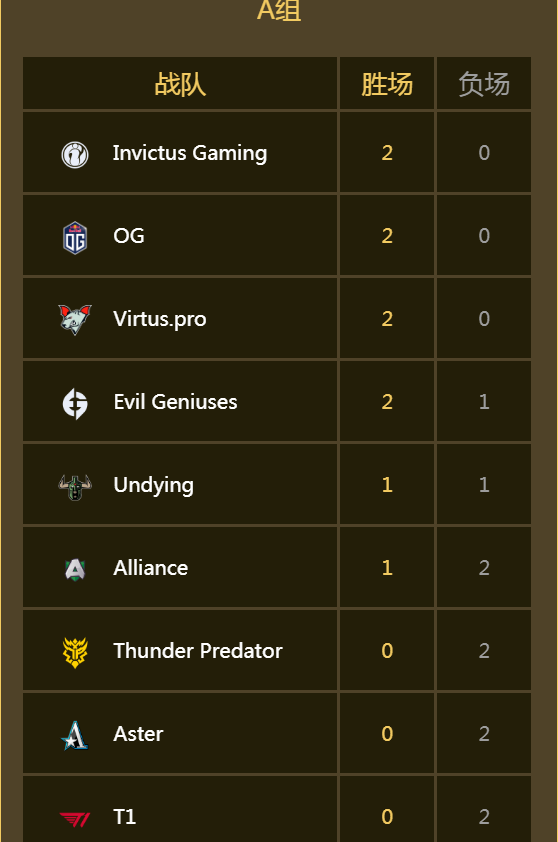Open the Invictus Gaming team name
Screen dimensions: 558x842
pyautogui.click(x=190, y=154)
